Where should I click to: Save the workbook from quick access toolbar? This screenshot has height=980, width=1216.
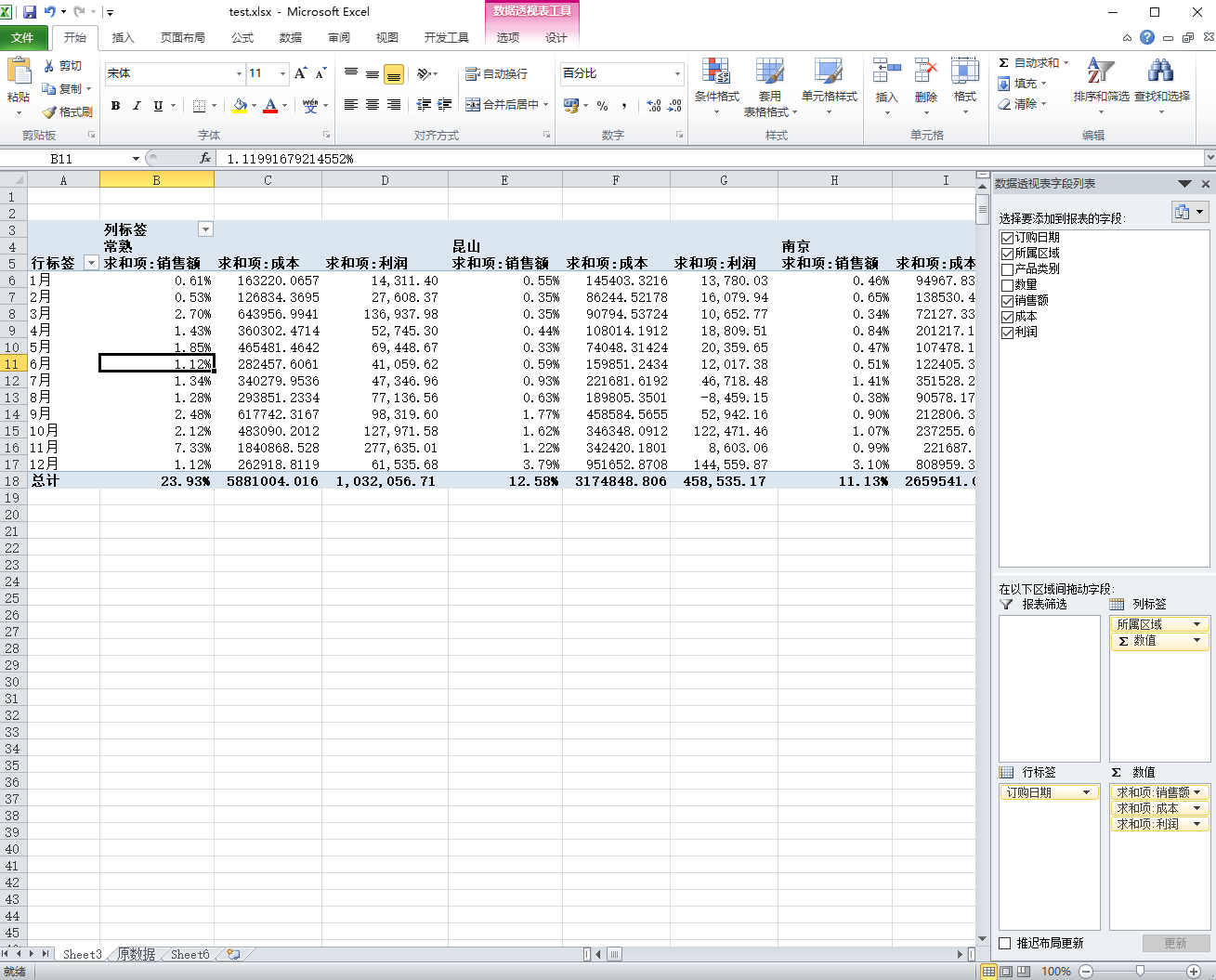coord(30,12)
